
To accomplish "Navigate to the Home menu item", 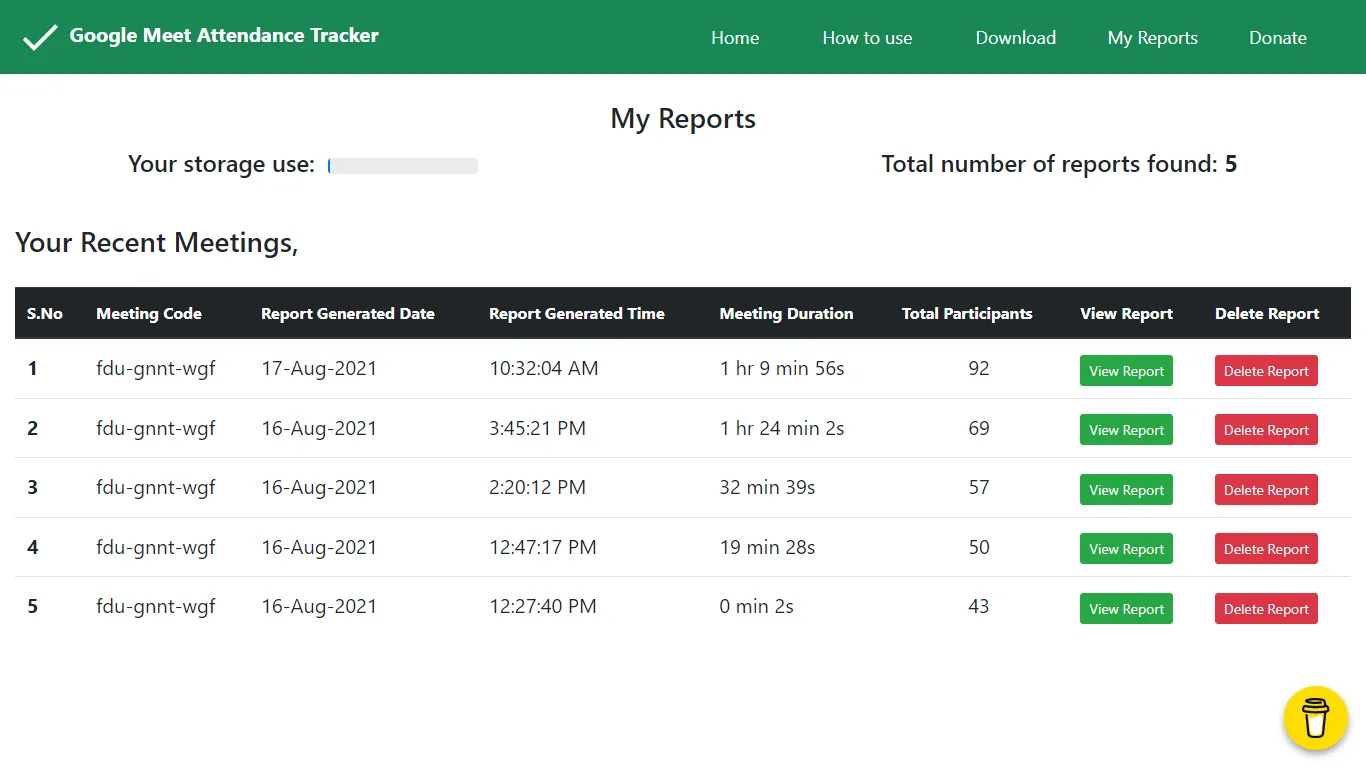I will [x=735, y=37].
